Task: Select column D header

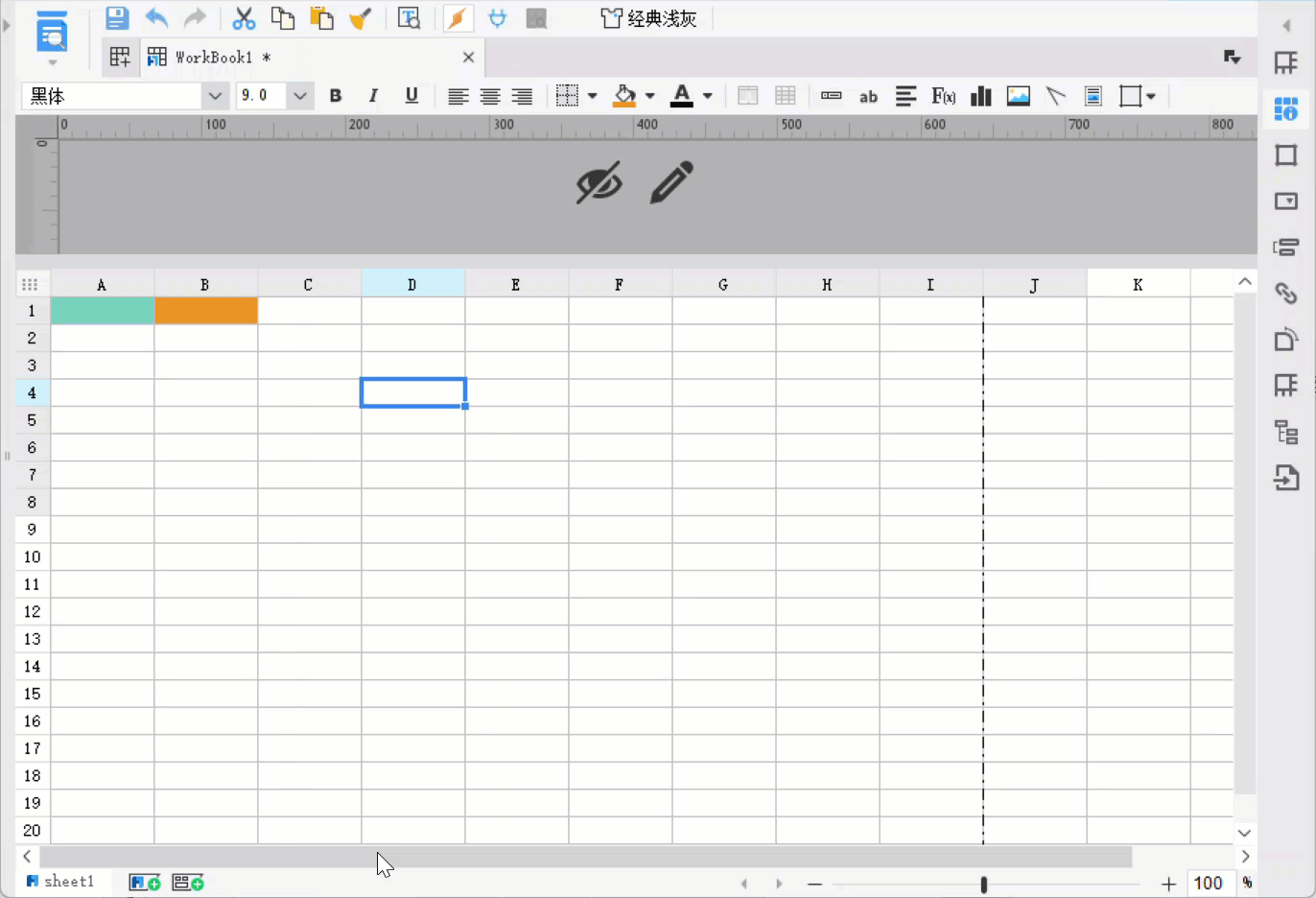Action: [412, 284]
